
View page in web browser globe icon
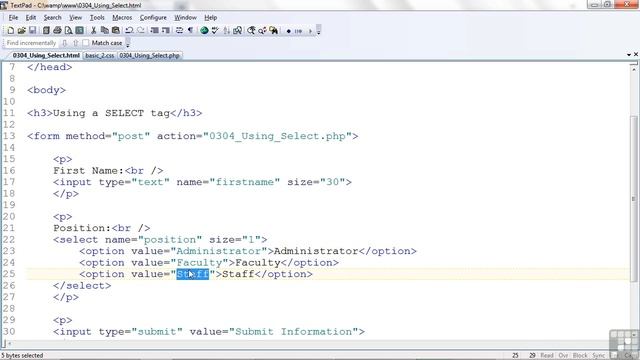(x=204, y=31)
